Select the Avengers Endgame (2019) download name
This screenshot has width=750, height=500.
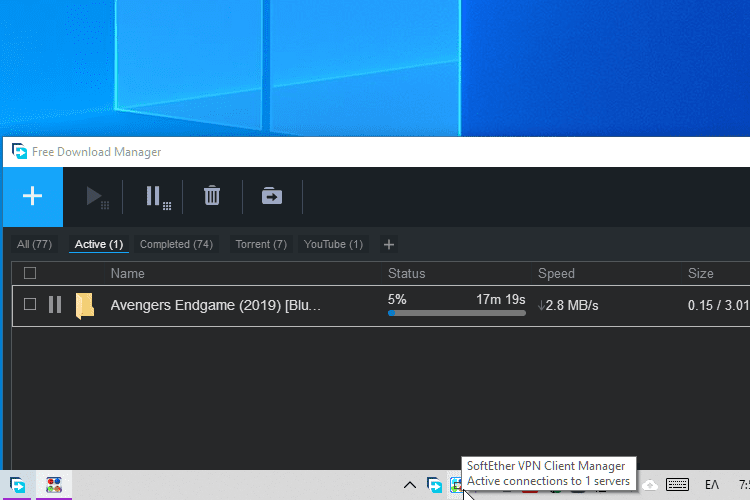point(216,305)
